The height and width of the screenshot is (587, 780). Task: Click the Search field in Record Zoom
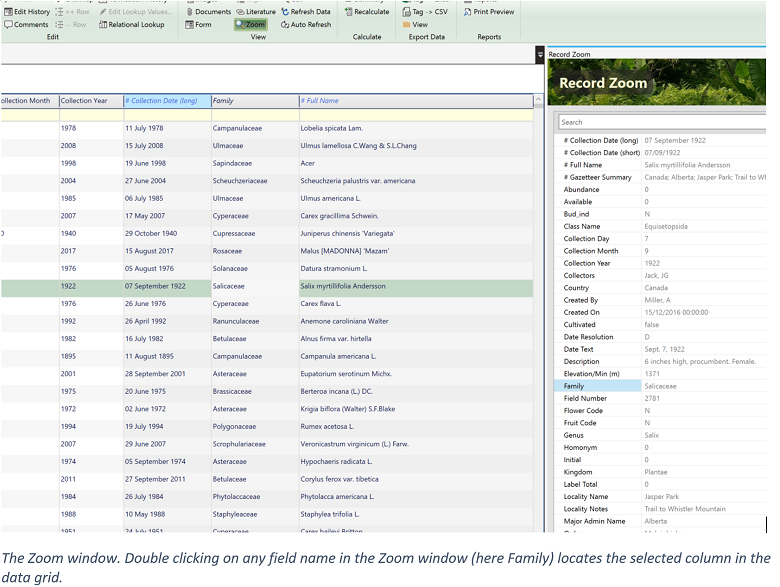point(662,122)
